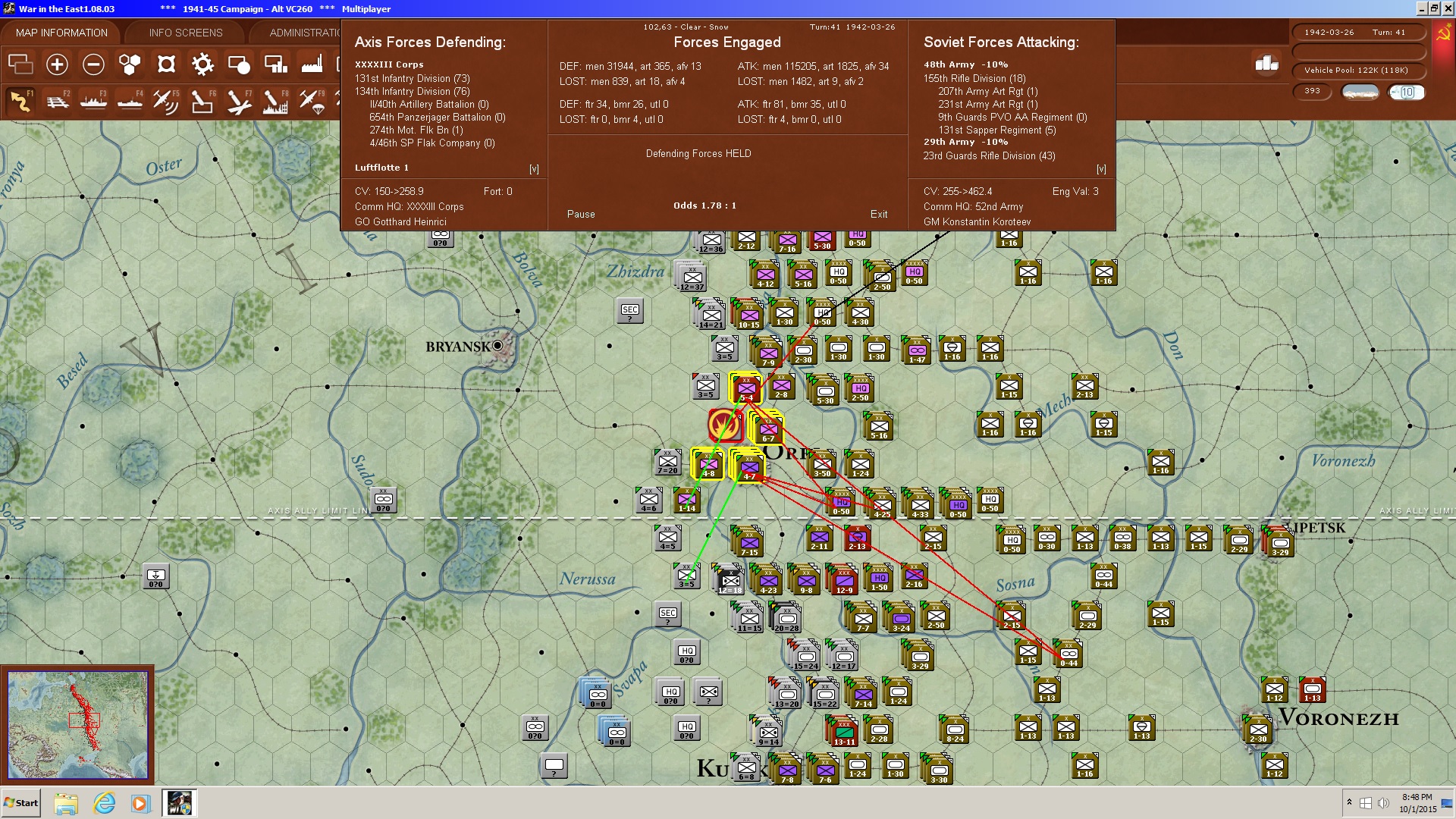Toggle the counter with bar chart icon
1456x819 pixels.
275,64
